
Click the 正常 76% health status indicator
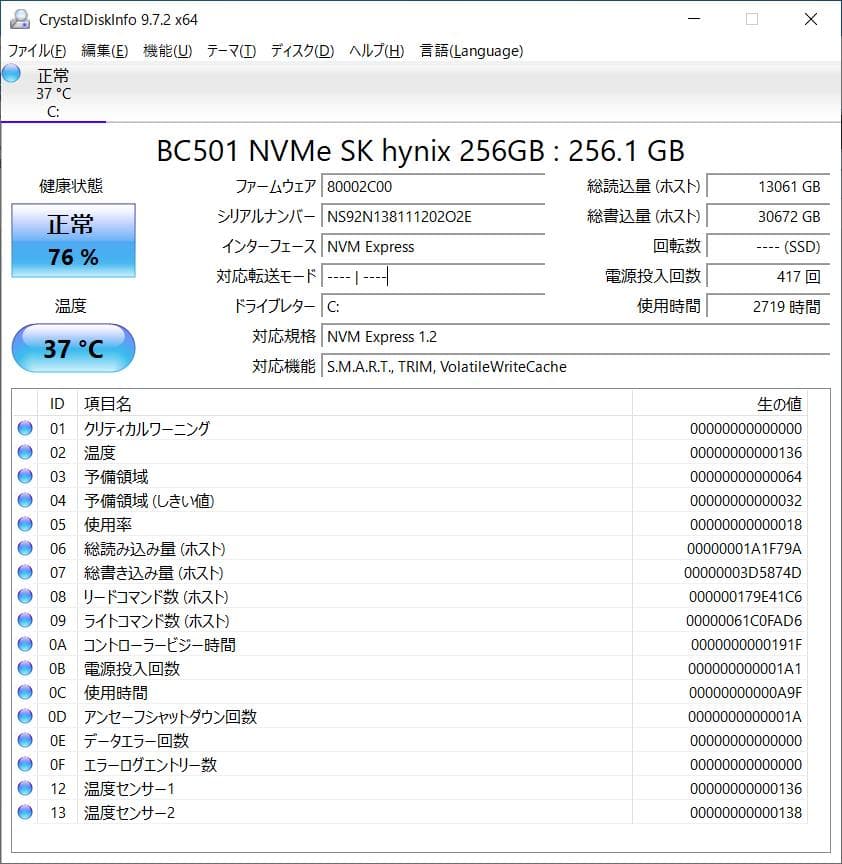point(72,240)
